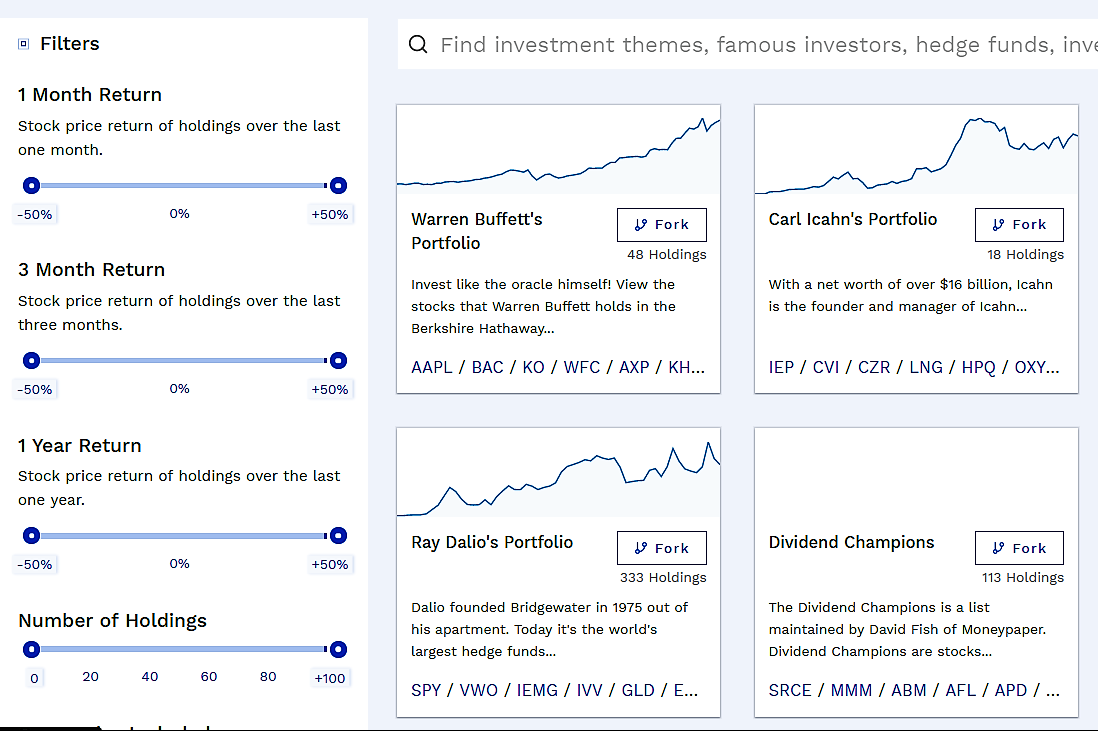1098x731 pixels.
Task: Click Number of Holdings minimum slider handle
Action: point(31,649)
